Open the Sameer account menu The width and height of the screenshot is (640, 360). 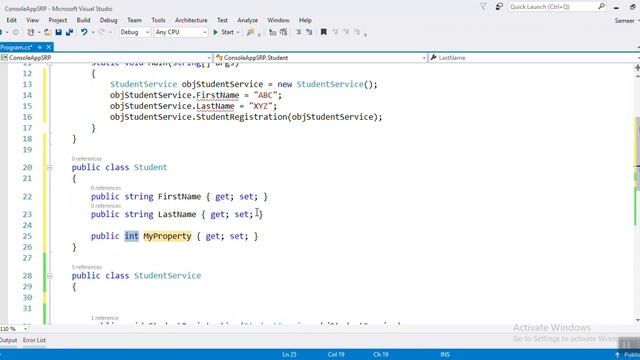(x=626, y=20)
